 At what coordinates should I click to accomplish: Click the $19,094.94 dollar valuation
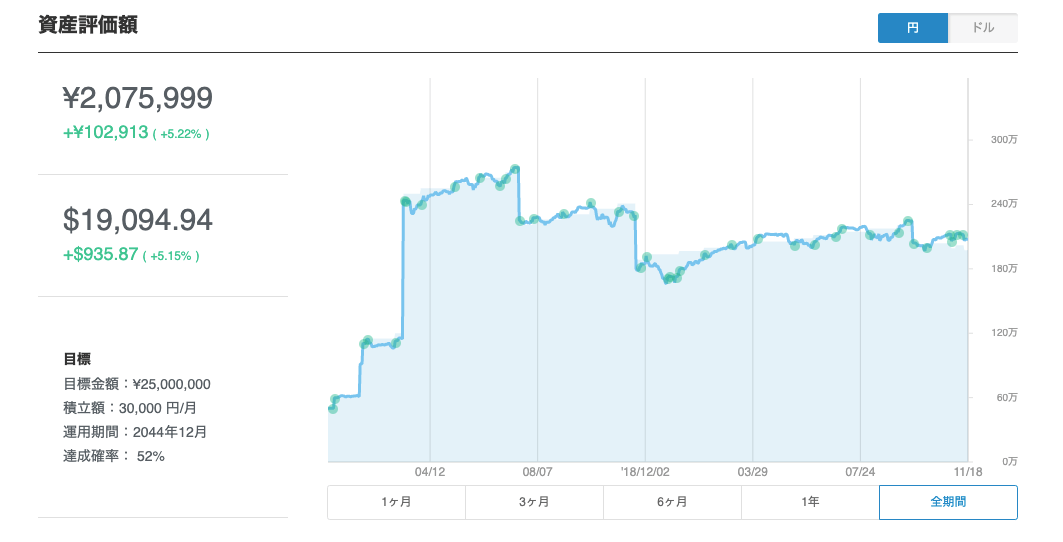138,220
